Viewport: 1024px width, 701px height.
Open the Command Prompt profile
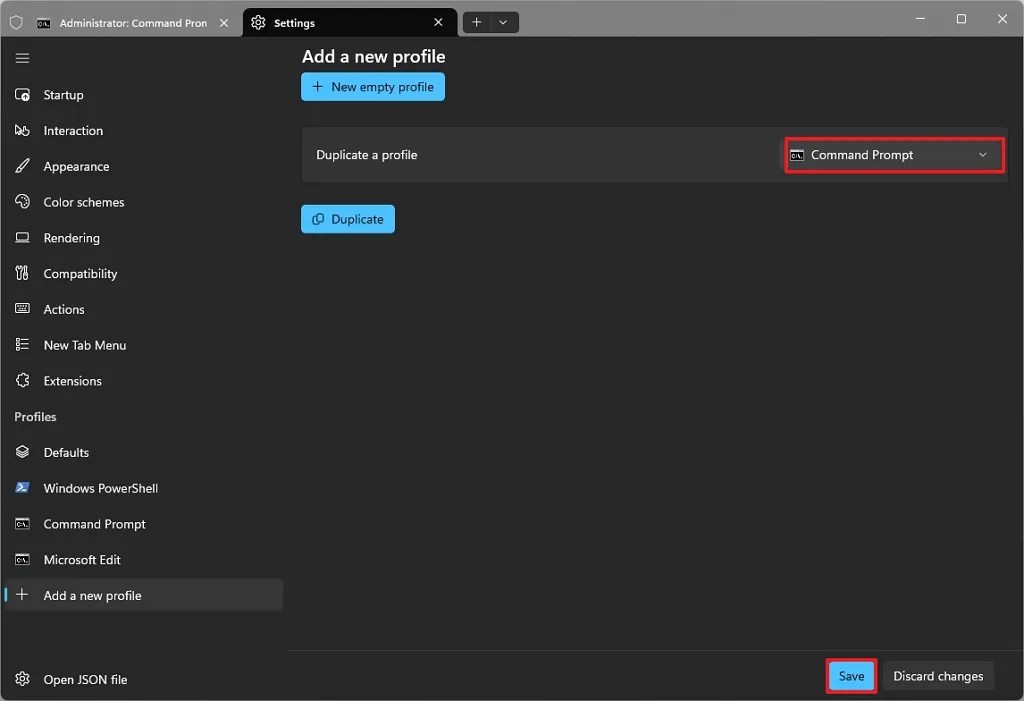[x=92, y=524]
